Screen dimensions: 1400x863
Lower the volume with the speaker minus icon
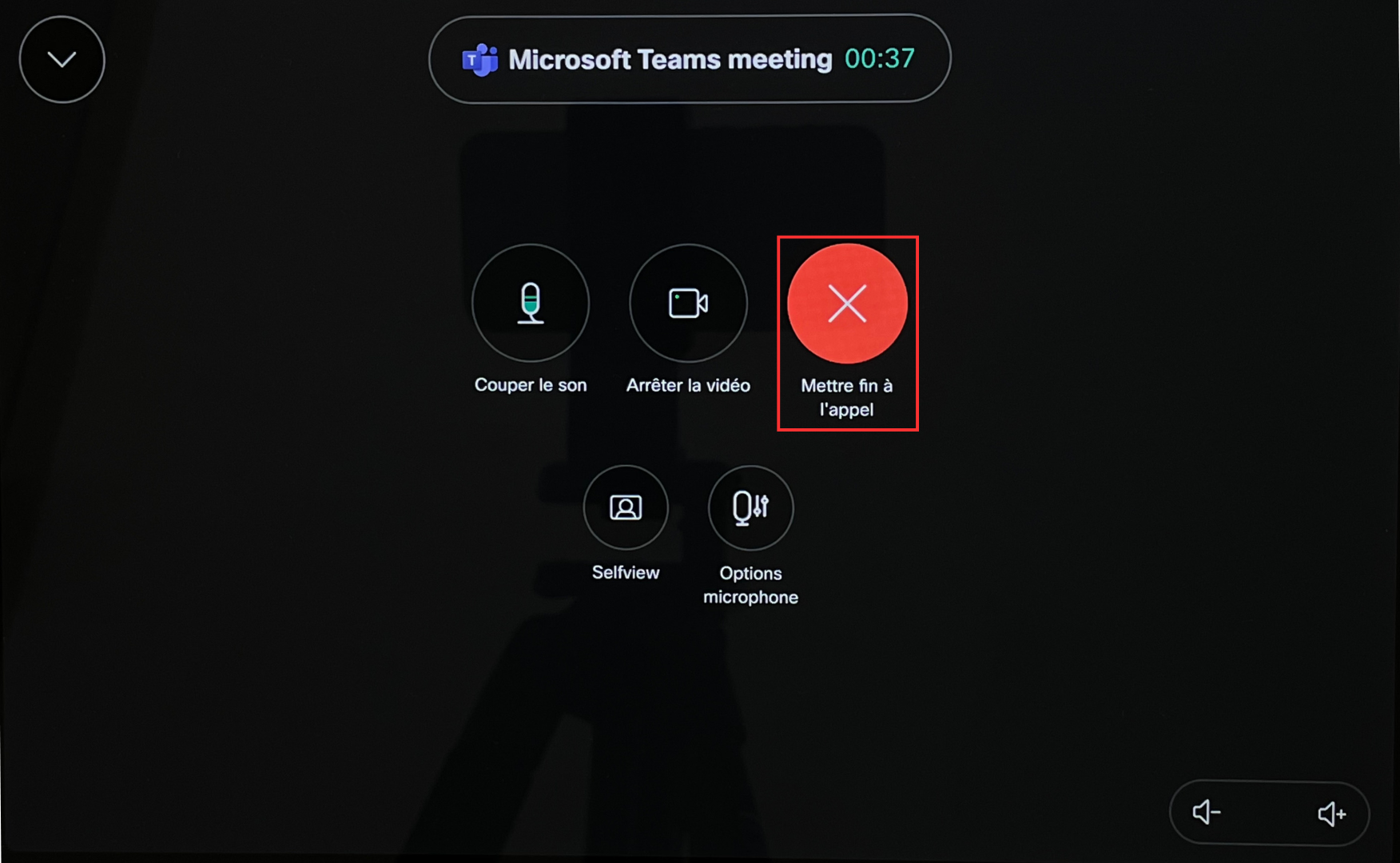(1207, 813)
